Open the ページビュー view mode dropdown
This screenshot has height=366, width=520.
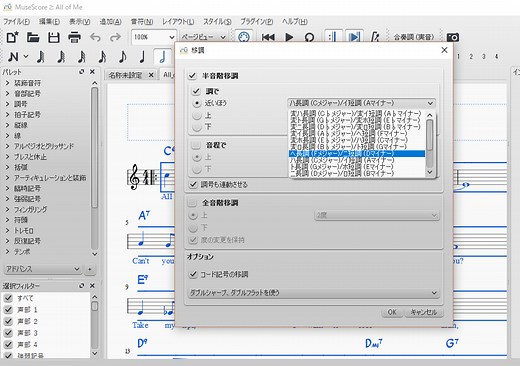pyautogui.click(x=203, y=37)
